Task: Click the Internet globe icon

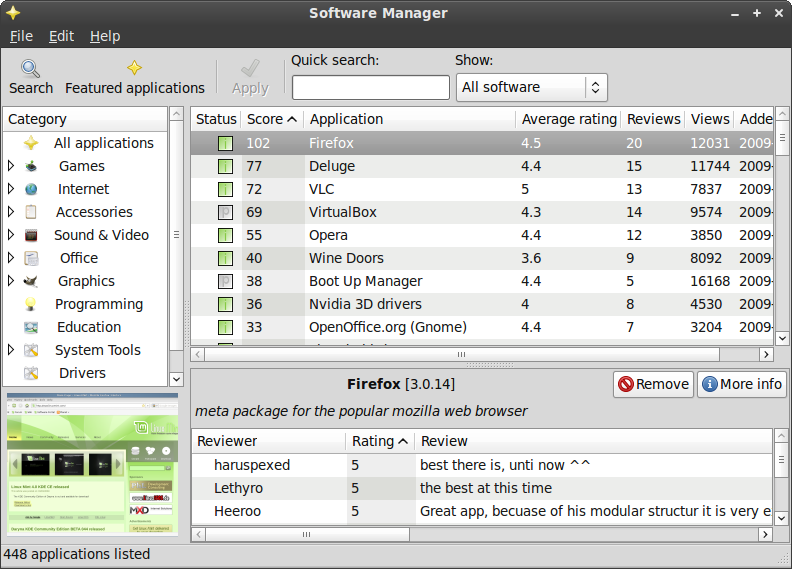Action: tap(31, 189)
